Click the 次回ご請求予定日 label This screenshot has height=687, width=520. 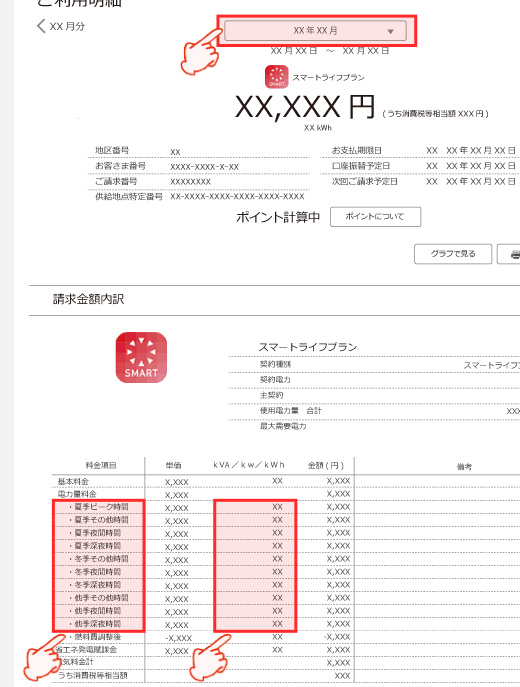pos(364,181)
